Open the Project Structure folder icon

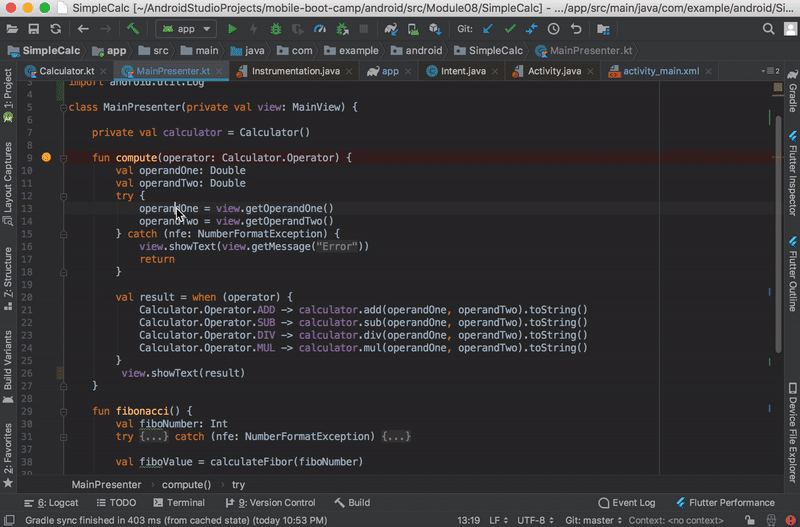(603, 29)
